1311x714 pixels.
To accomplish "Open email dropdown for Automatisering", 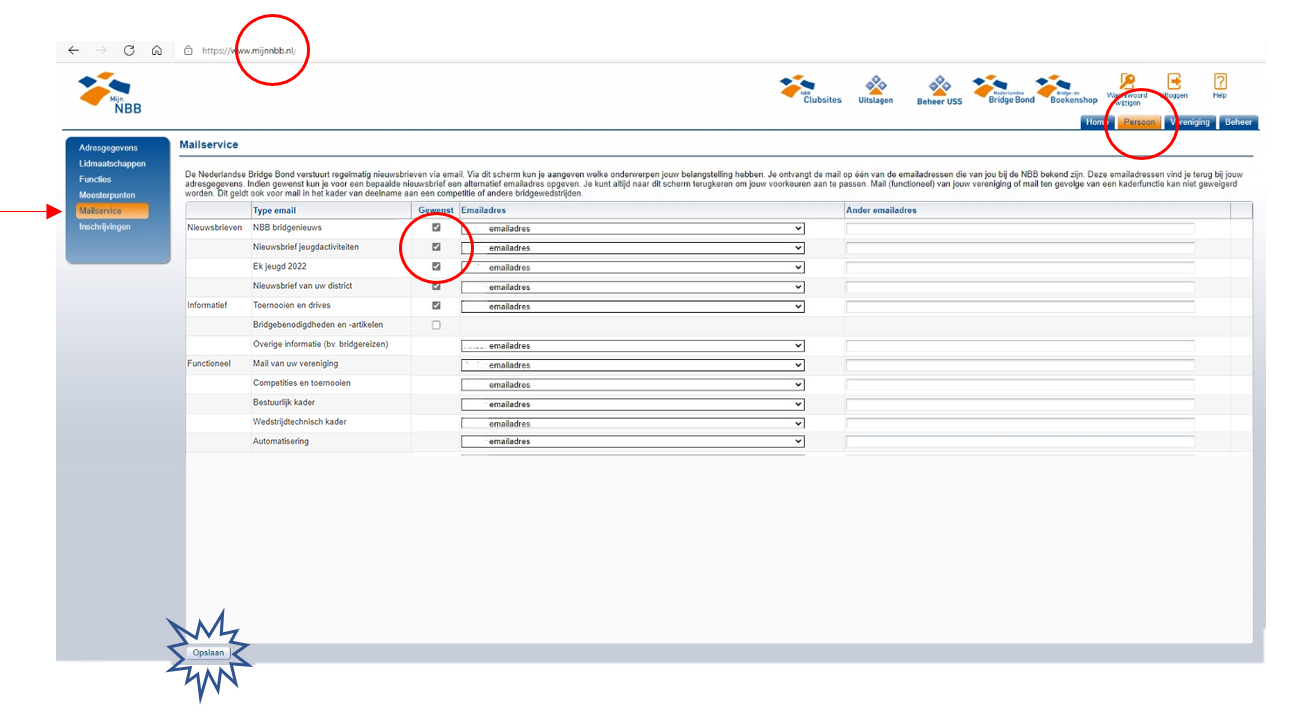I will pyautogui.click(x=632, y=441).
